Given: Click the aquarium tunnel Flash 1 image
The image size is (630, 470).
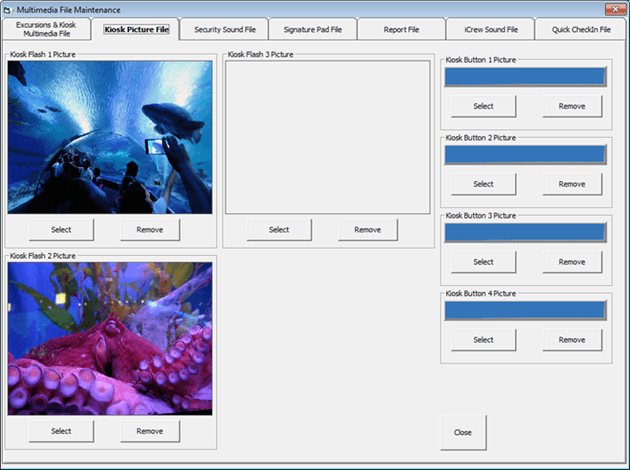Looking at the screenshot, I should point(110,137).
